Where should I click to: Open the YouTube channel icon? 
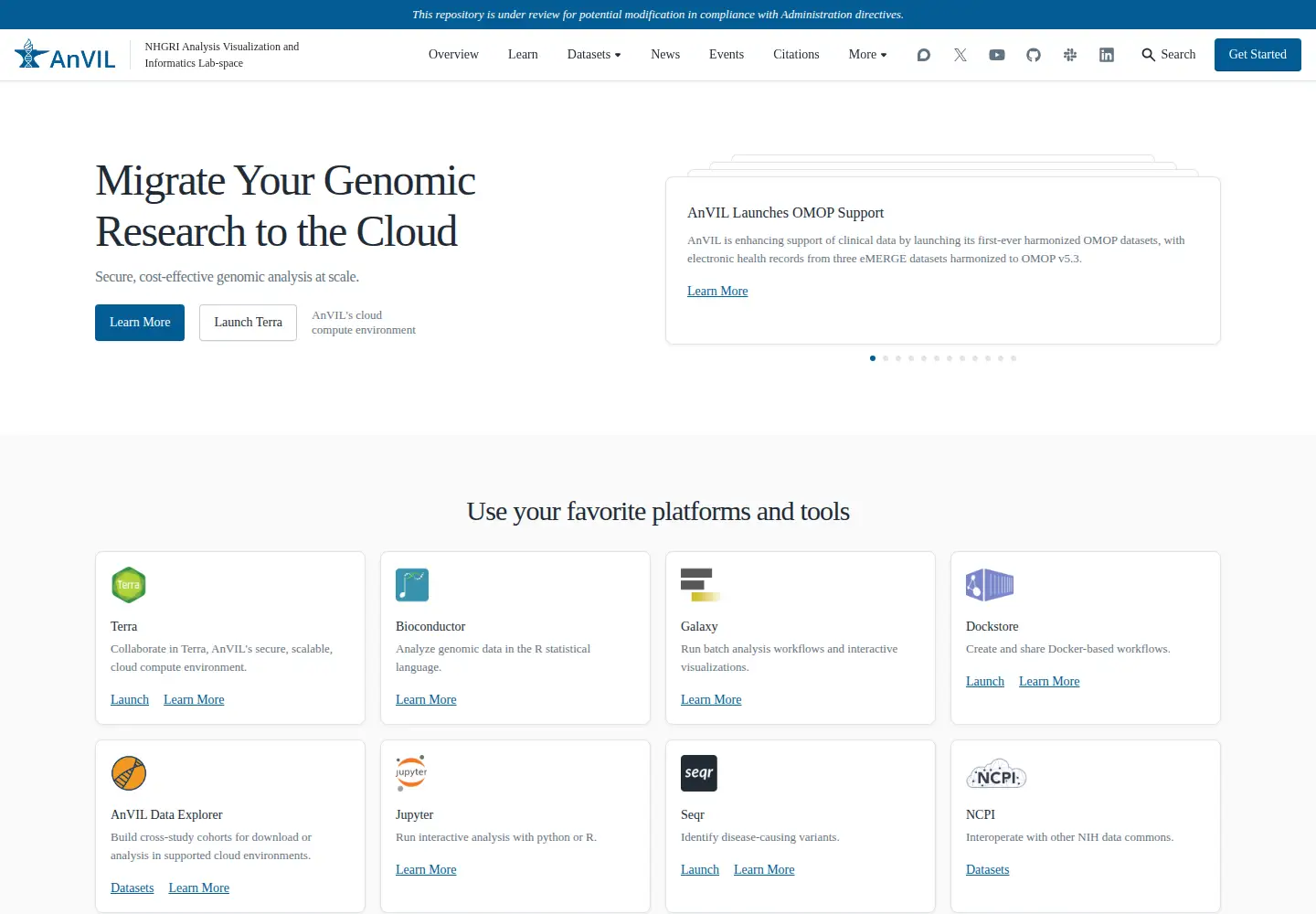pyautogui.click(x=997, y=55)
